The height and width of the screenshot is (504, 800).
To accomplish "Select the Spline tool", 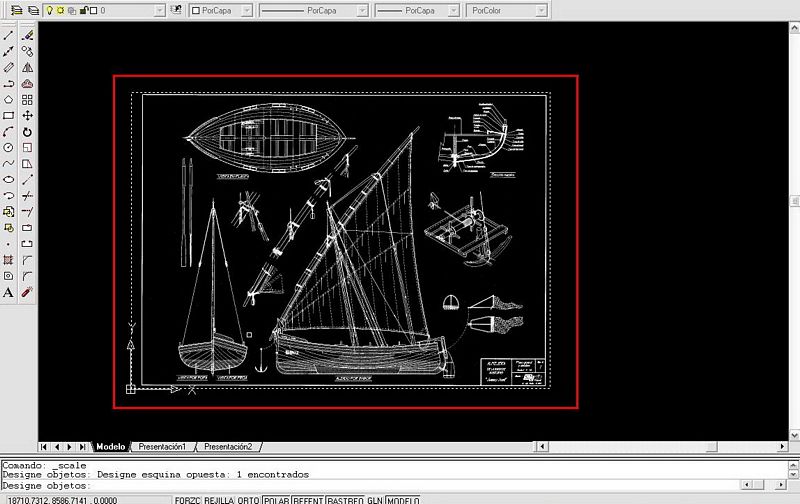I will [8, 164].
